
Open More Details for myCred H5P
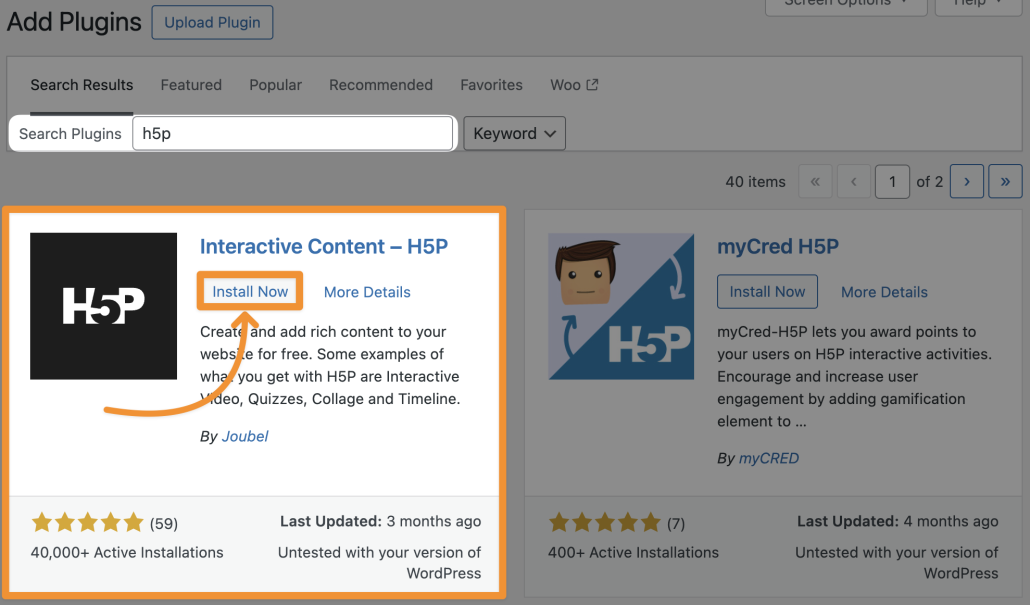(884, 292)
